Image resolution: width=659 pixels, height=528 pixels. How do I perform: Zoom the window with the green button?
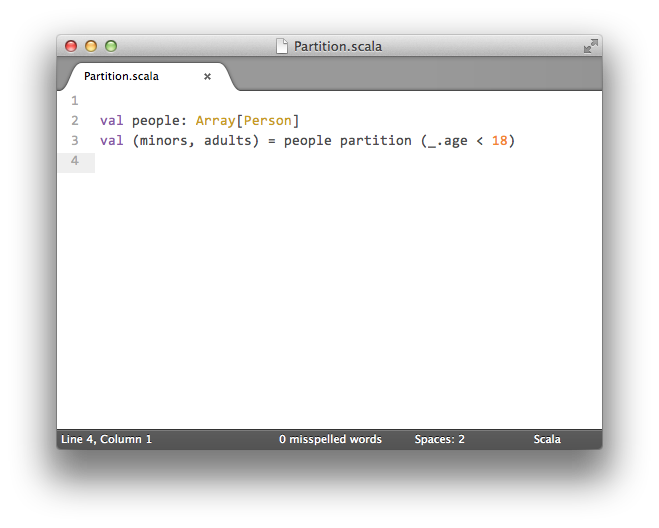(111, 46)
